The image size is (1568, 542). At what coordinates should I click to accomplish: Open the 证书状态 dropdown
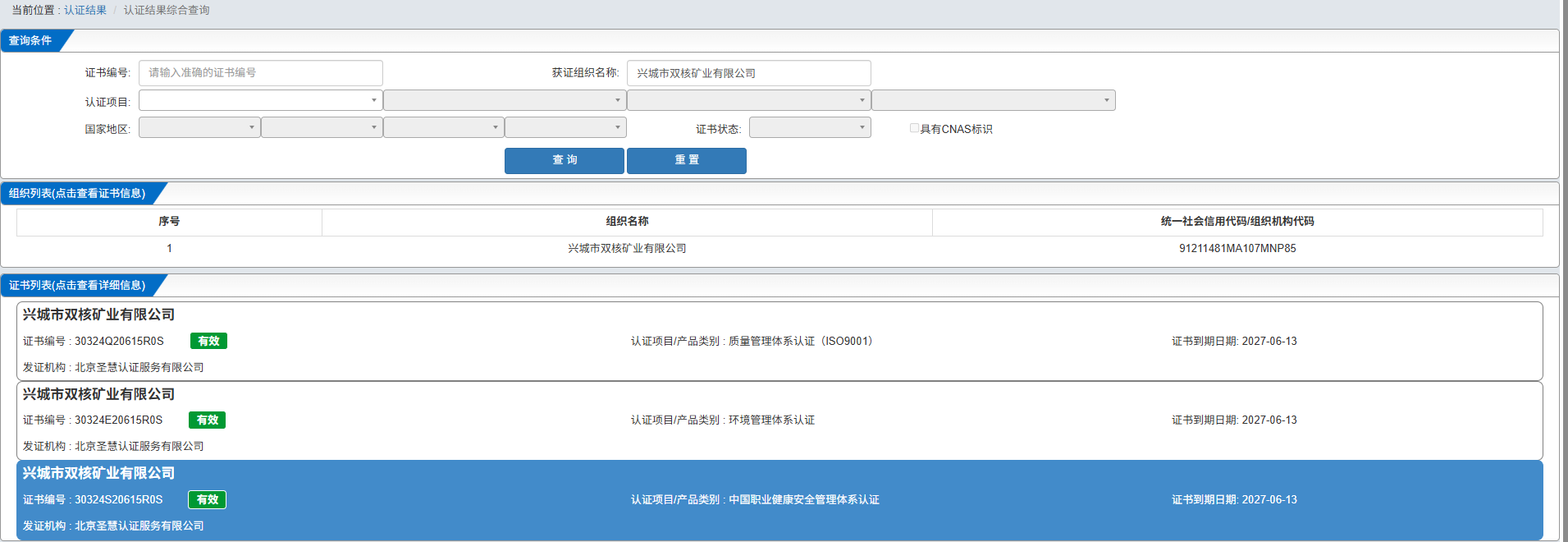[810, 127]
